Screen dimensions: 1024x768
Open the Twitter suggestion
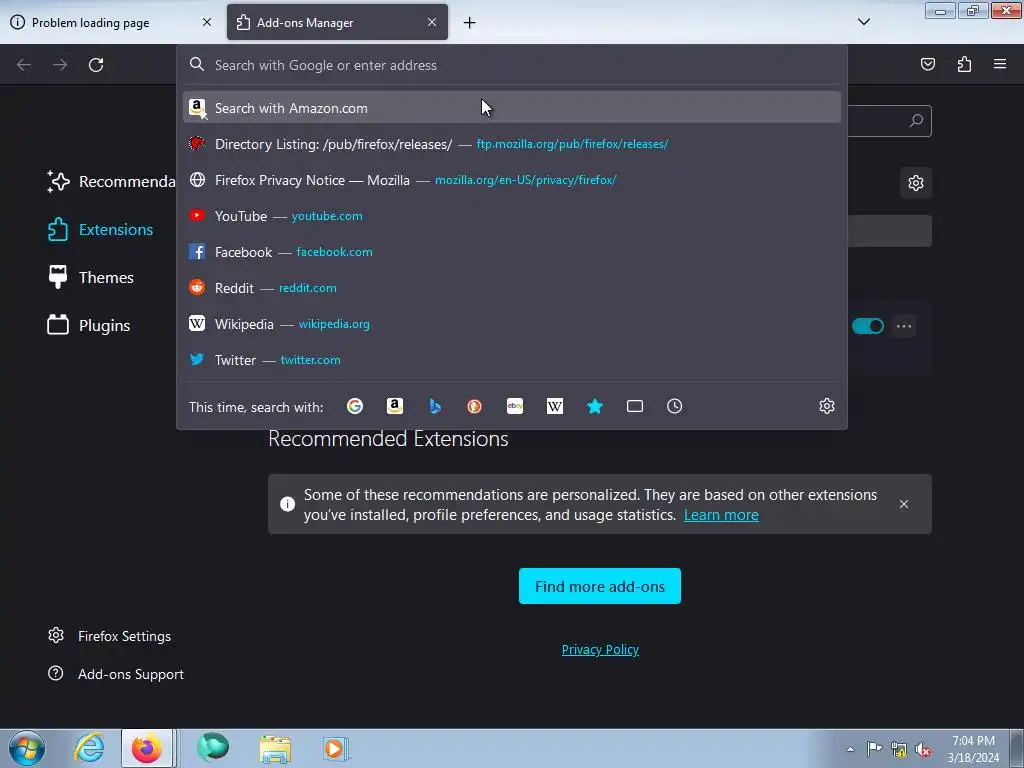tap(511, 360)
